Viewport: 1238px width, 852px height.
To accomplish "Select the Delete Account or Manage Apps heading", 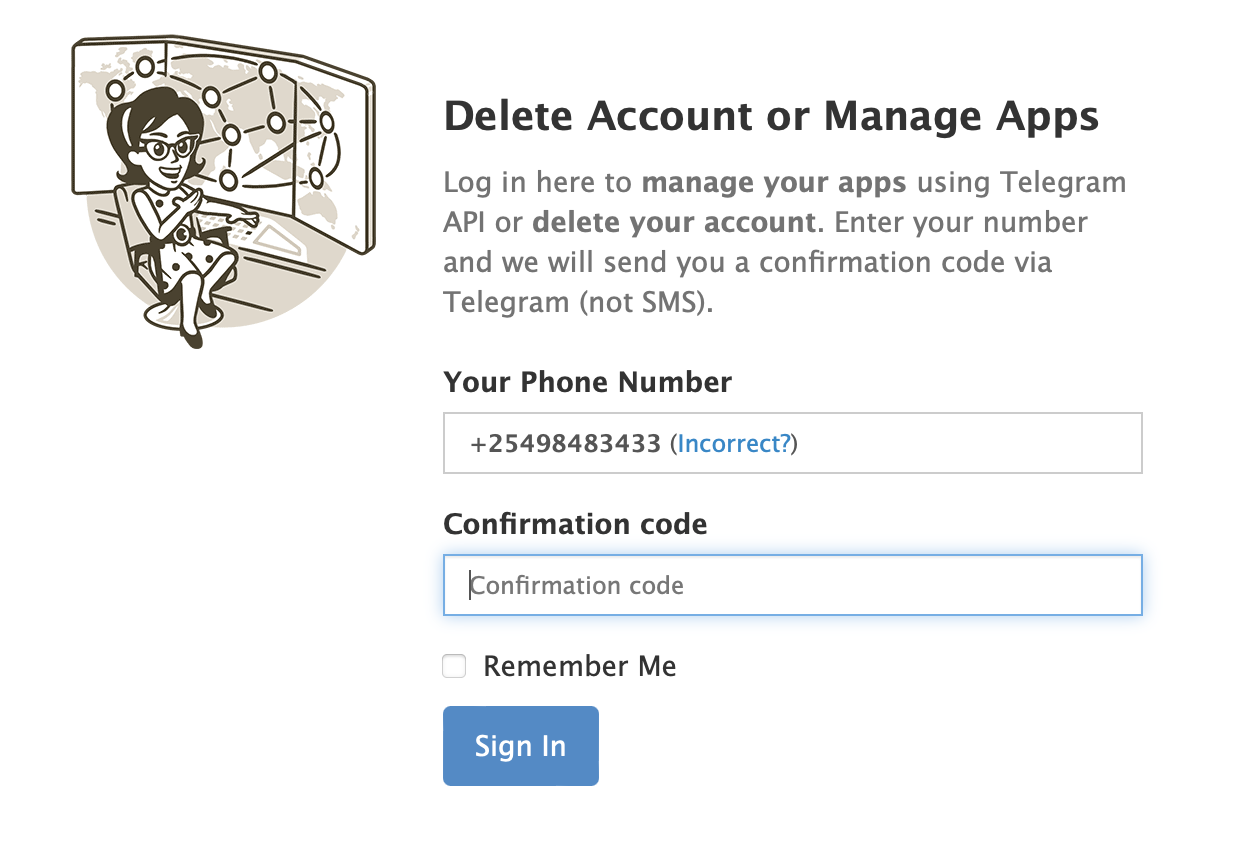I will click(770, 115).
